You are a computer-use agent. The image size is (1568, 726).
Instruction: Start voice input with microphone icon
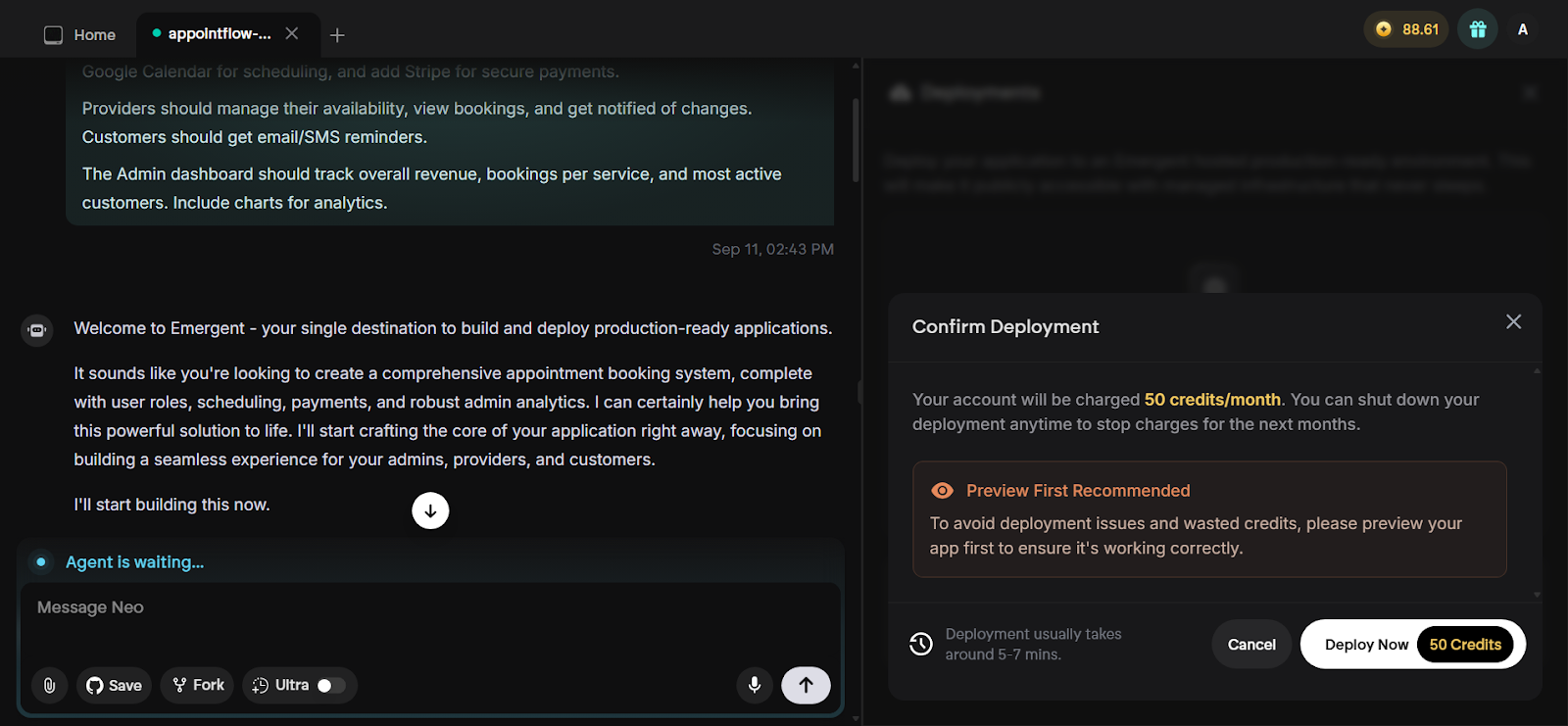pos(755,685)
